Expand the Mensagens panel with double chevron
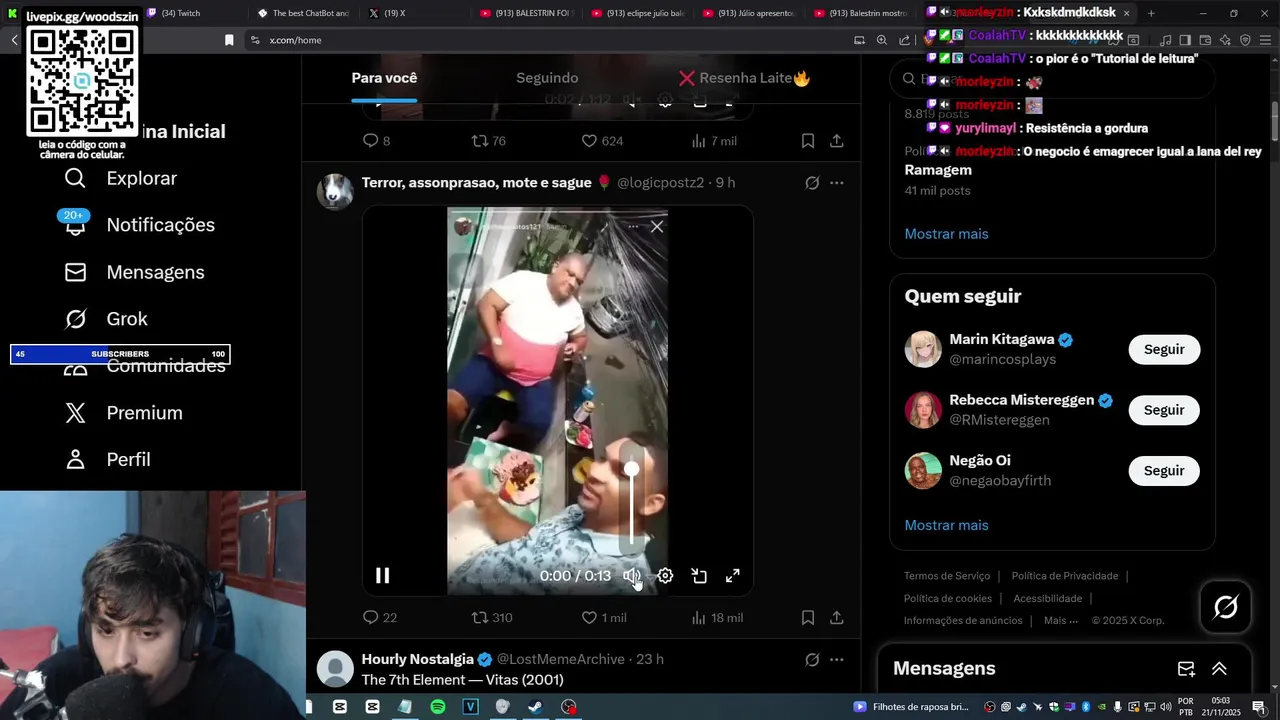This screenshot has width=1280, height=720. click(1219, 669)
